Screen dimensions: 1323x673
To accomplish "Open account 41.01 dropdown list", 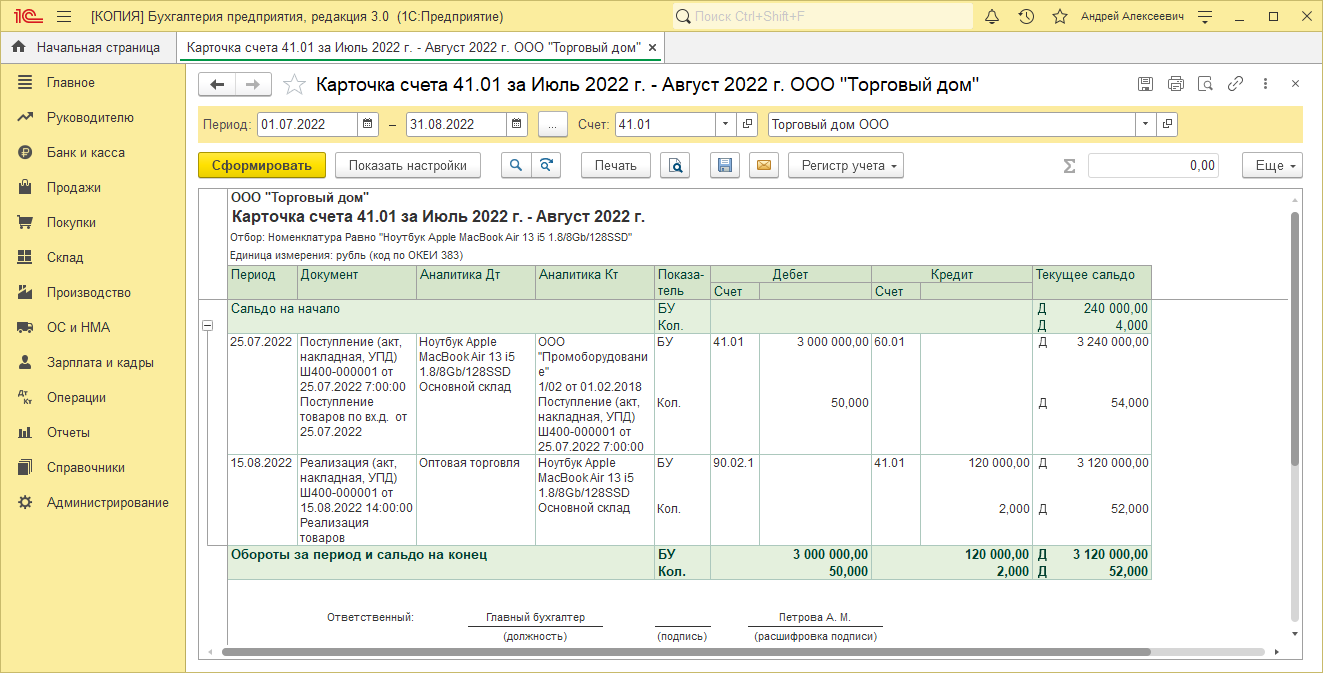I will coord(726,125).
